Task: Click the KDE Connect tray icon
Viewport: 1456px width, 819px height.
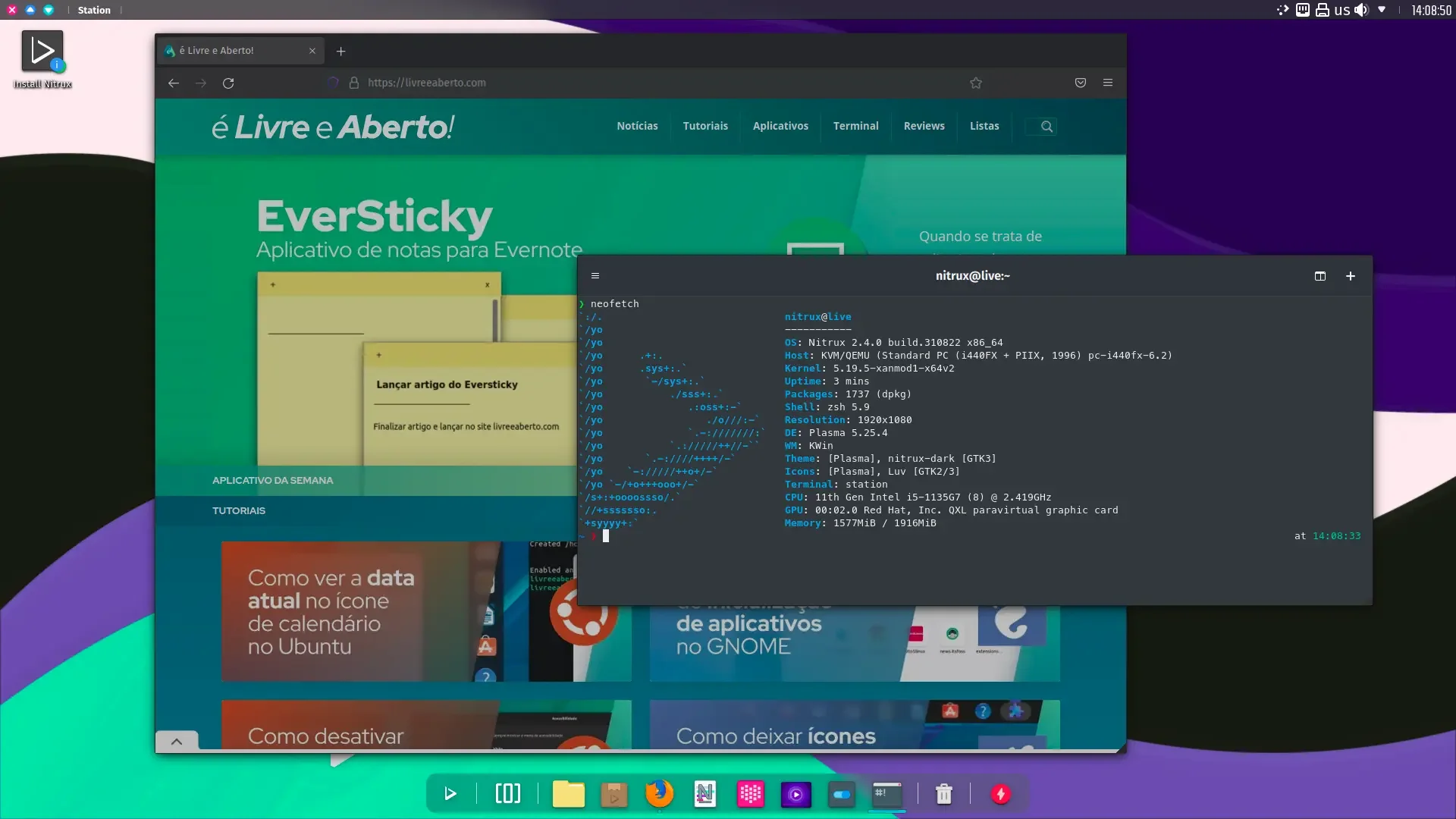Action: [1283, 10]
